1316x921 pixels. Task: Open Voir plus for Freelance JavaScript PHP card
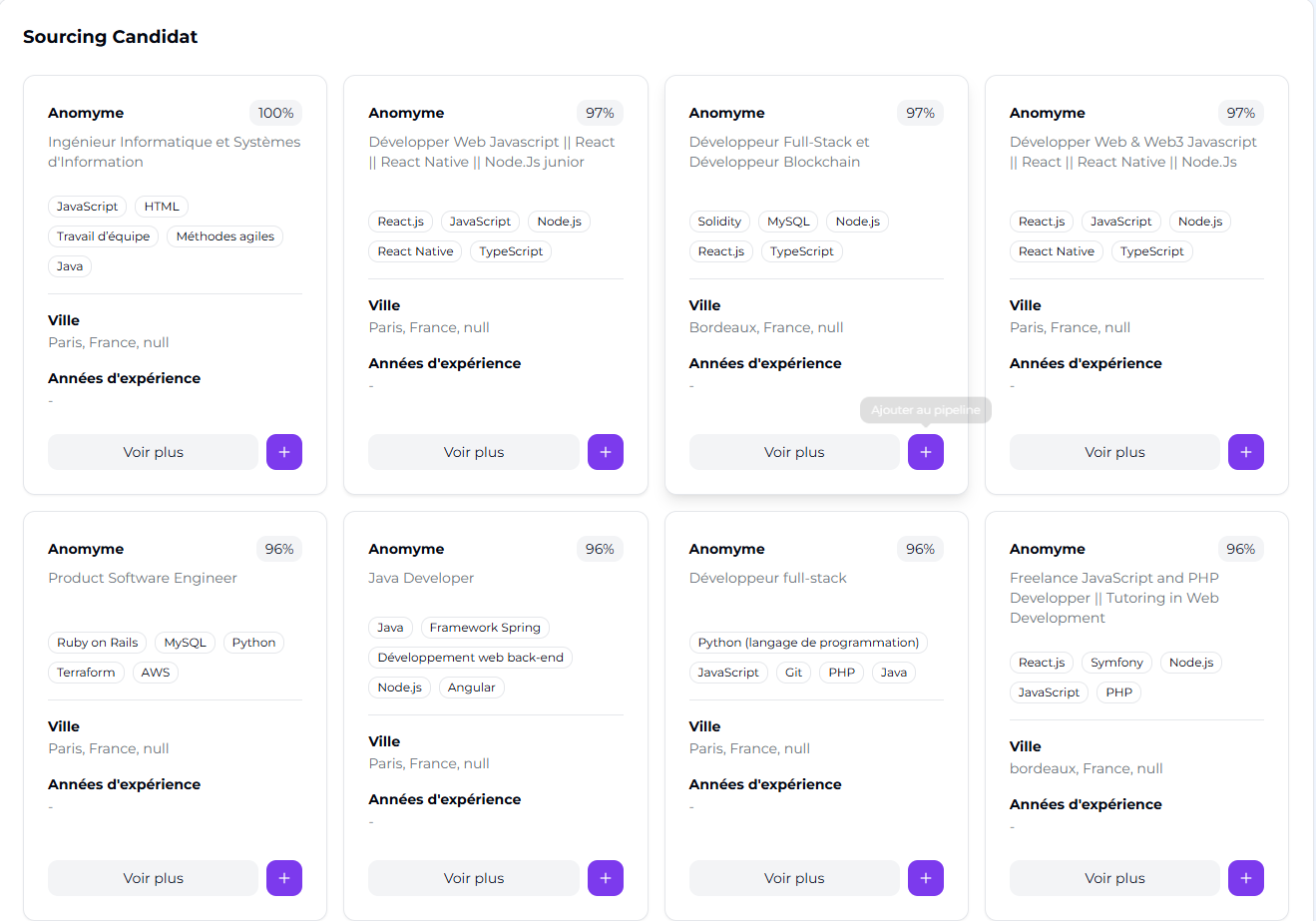point(1114,878)
